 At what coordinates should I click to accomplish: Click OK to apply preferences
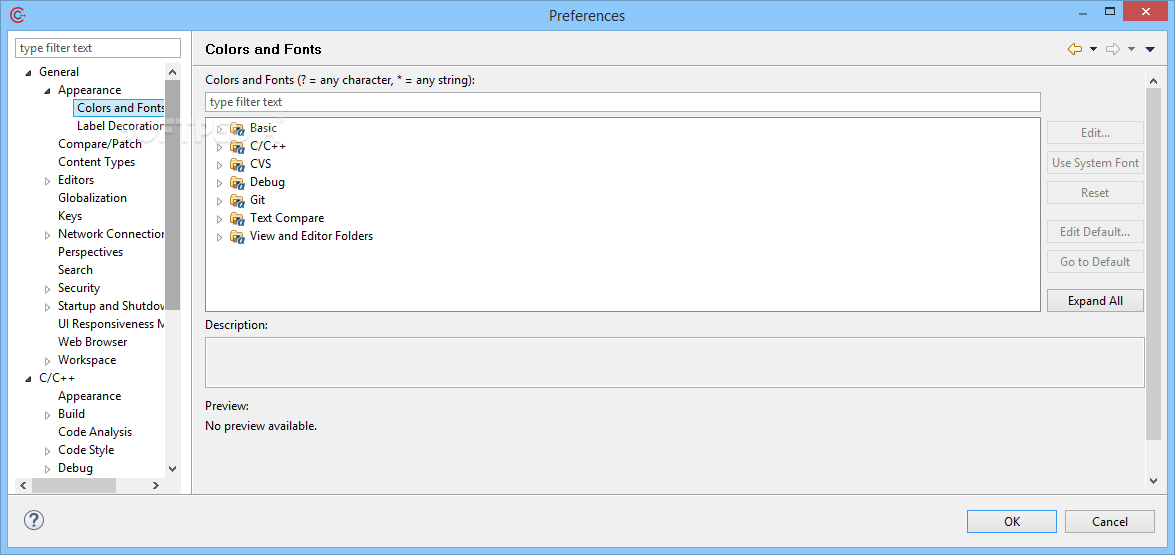click(1012, 521)
